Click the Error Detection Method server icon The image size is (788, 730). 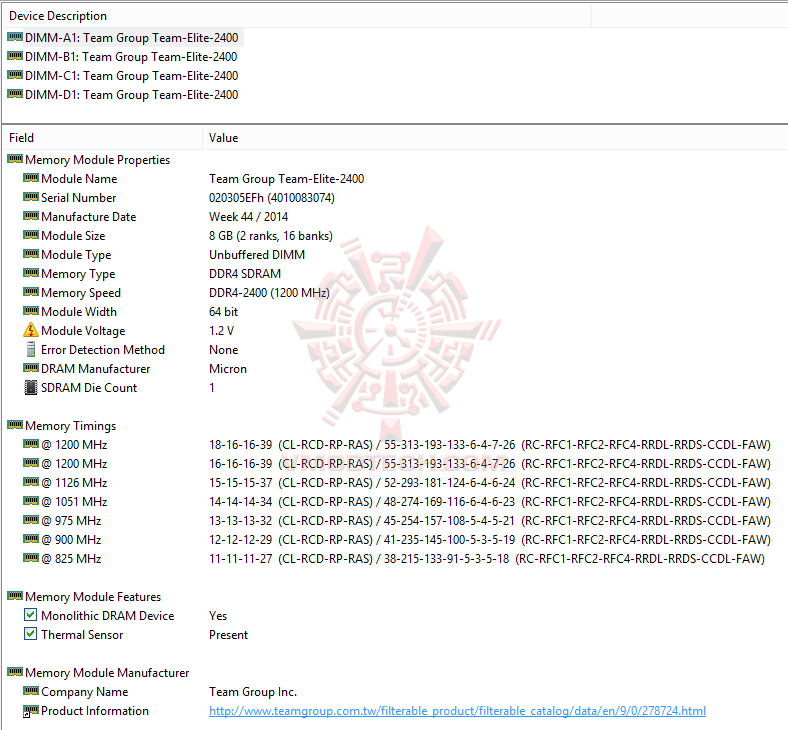pos(31,349)
